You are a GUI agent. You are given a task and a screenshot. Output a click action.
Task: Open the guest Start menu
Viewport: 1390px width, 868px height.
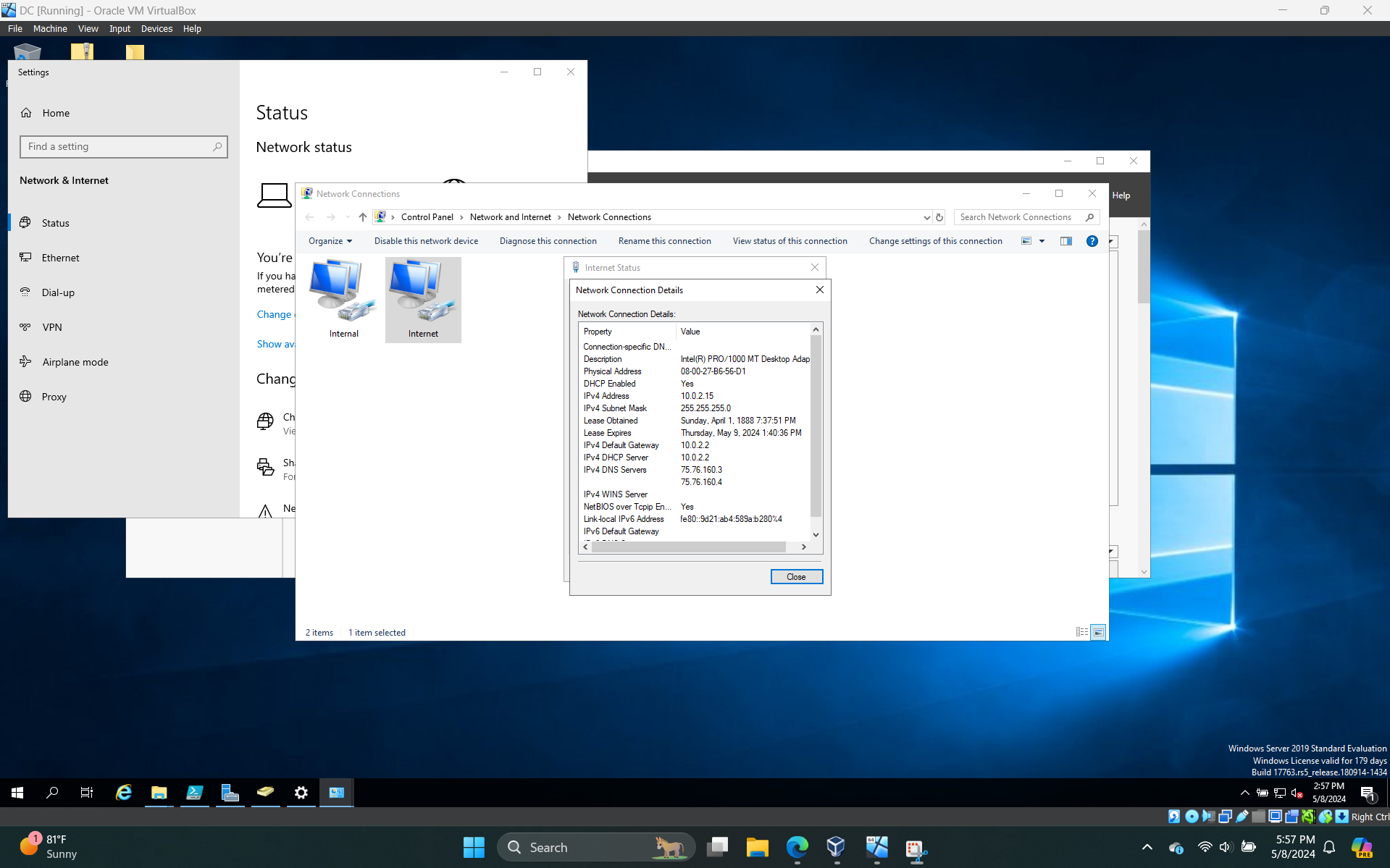tap(17, 793)
